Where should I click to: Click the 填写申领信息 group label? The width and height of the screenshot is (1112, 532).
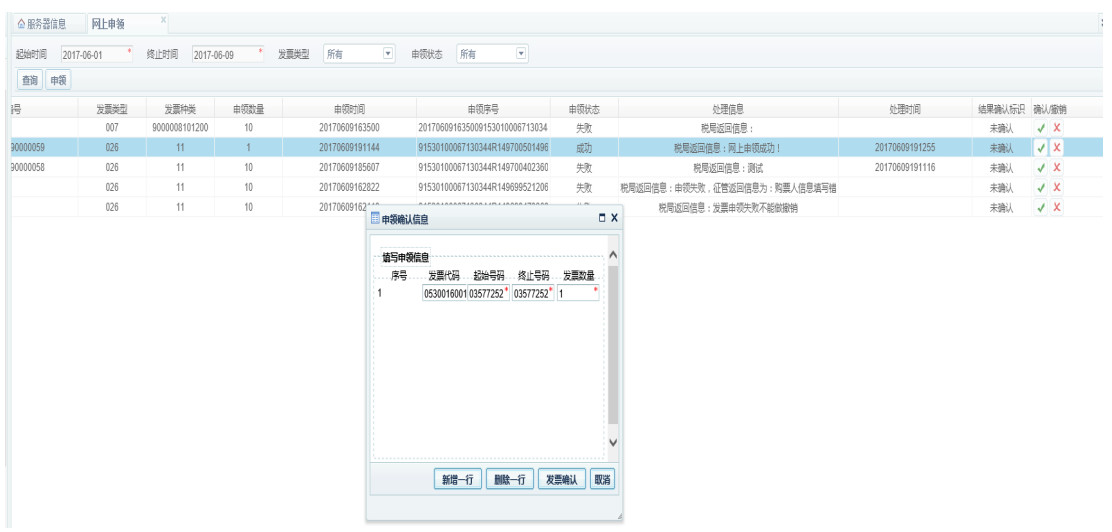click(x=405, y=257)
